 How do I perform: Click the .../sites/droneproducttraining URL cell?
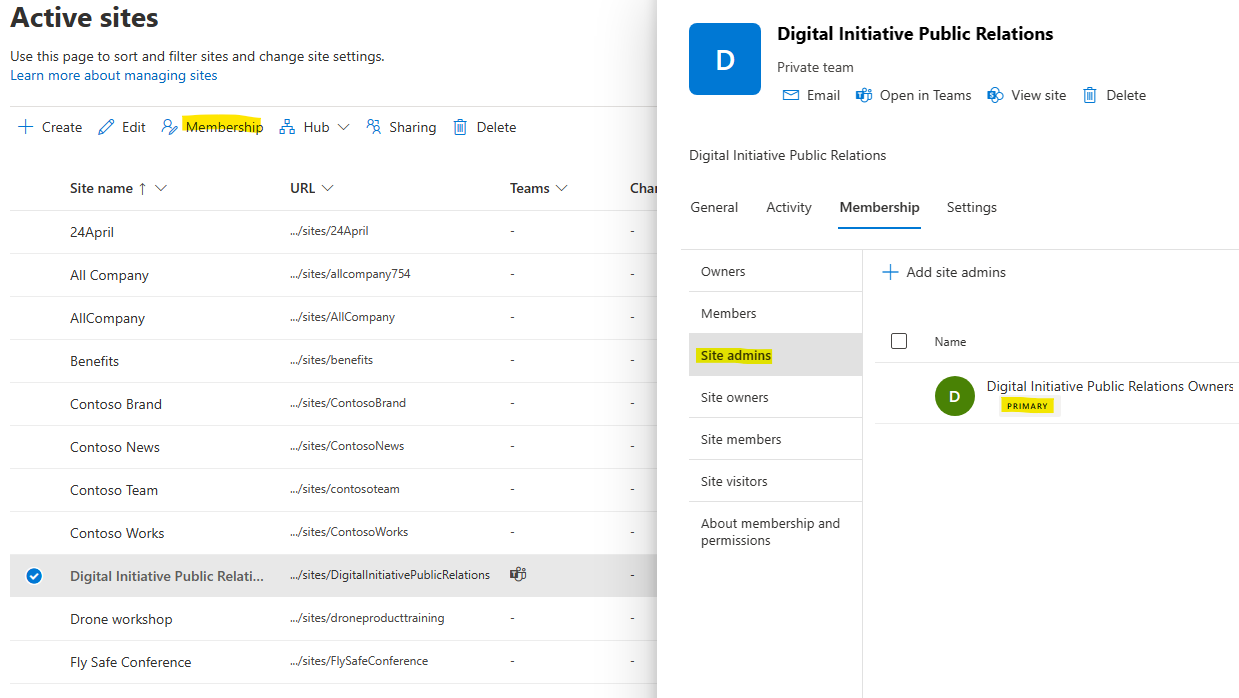(367, 618)
